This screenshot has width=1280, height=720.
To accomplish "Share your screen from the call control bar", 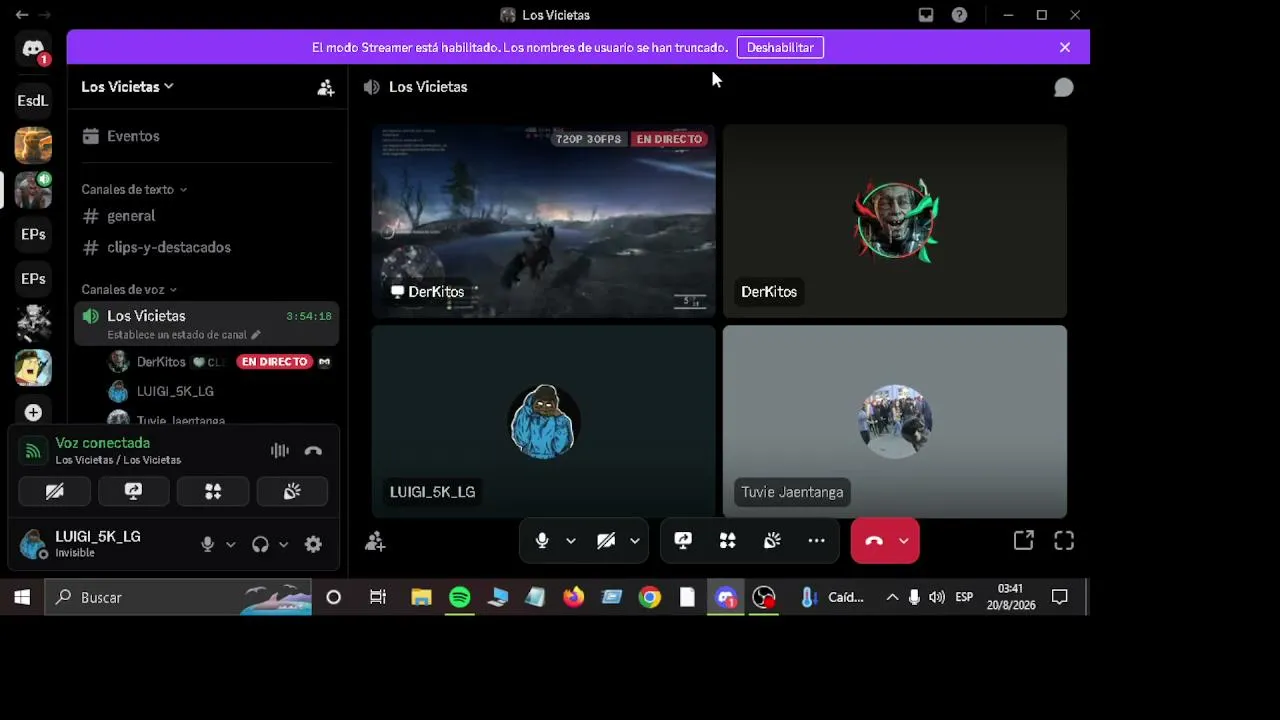I will pyautogui.click(x=683, y=541).
